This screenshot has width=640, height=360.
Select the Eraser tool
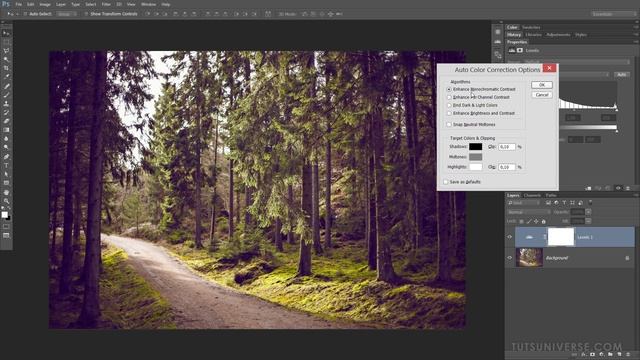tap(6, 121)
